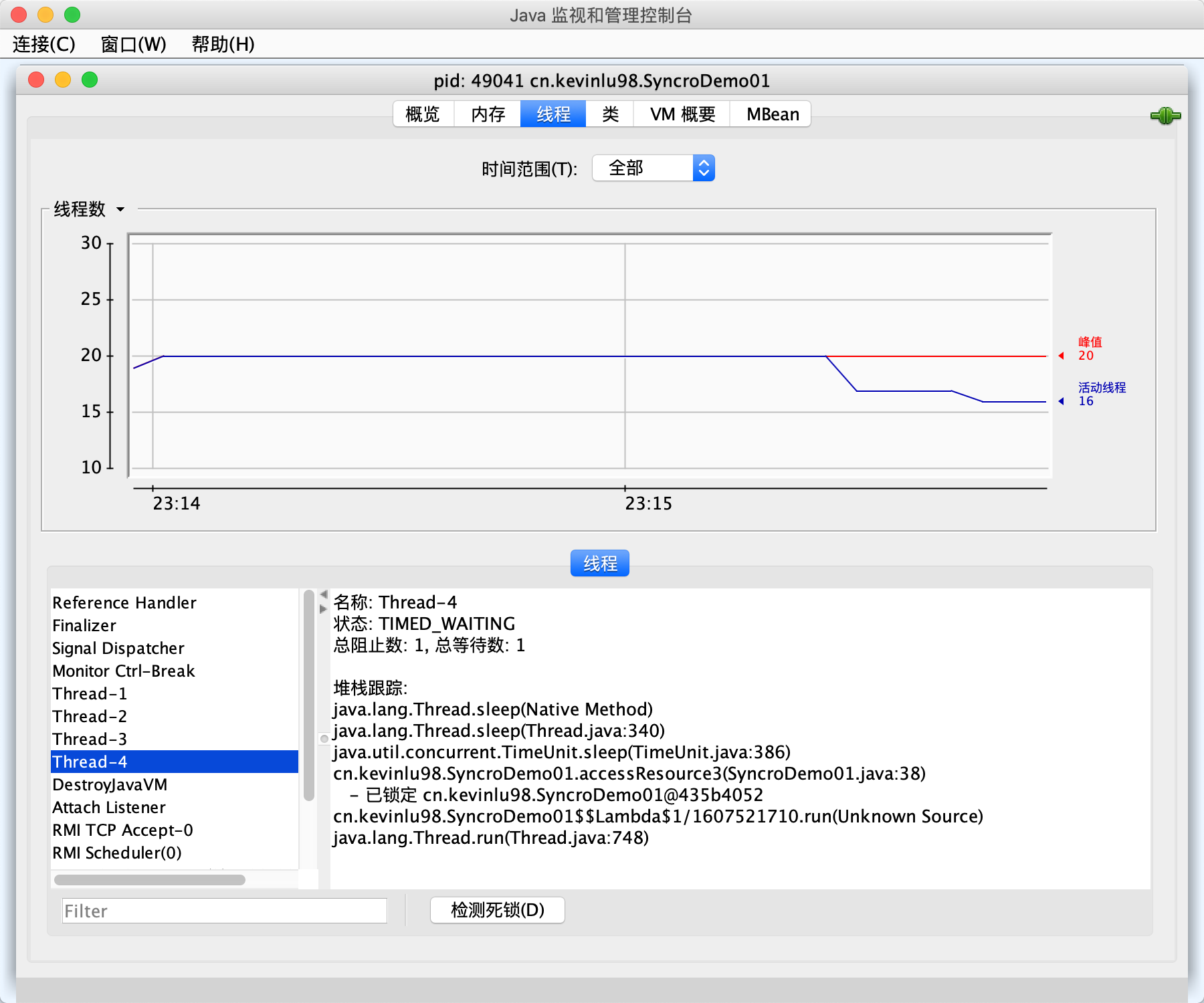Select Thread-3 in the list
The width and height of the screenshot is (1204, 1003).
point(175,739)
